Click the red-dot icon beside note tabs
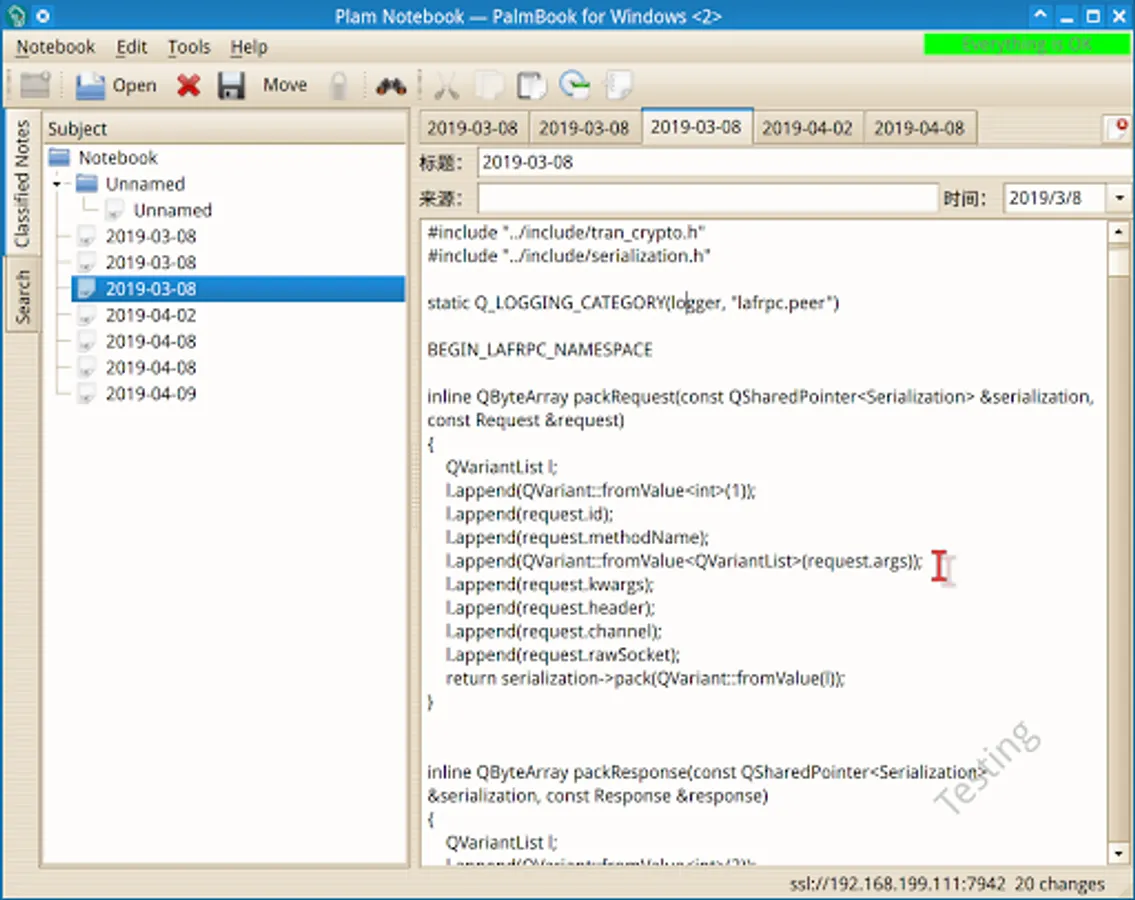The image size is (1135, 900). click(1118, 128)
